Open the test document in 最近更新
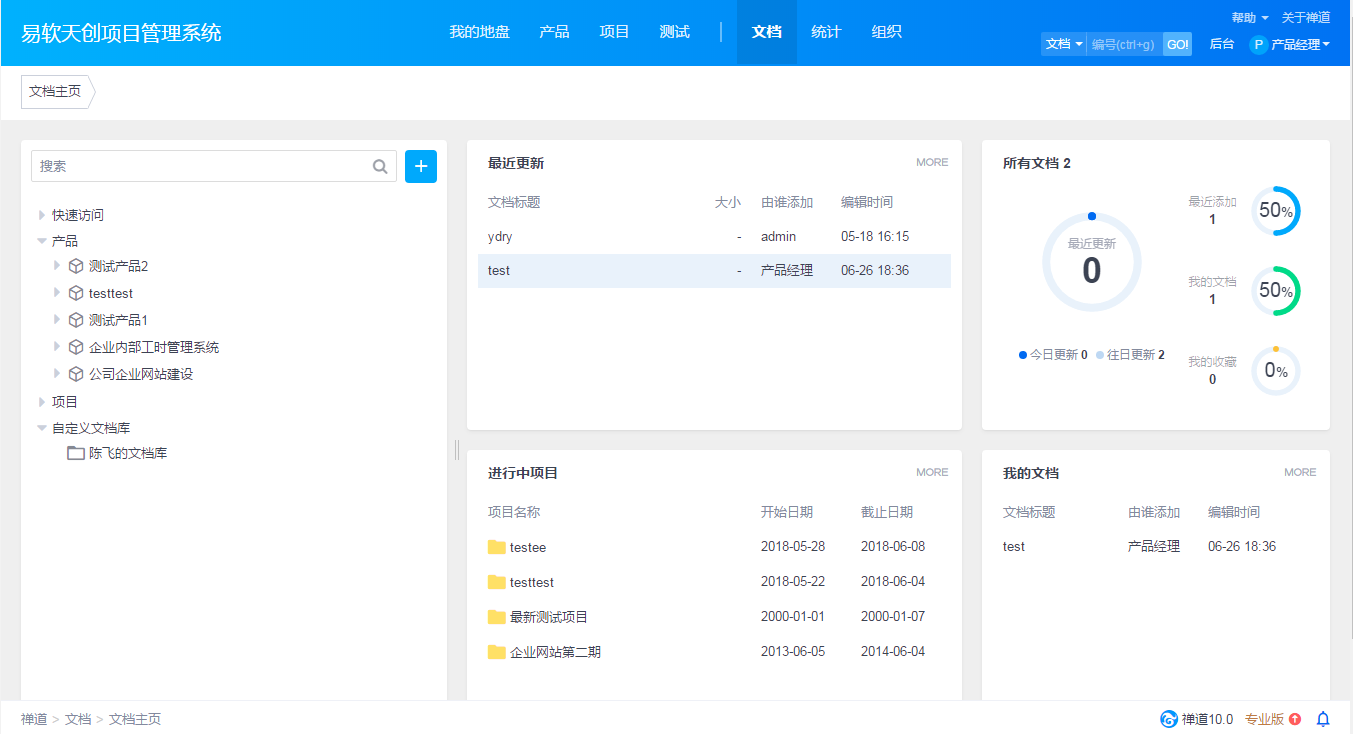The image size is (1353, 734). click(499, 271)
